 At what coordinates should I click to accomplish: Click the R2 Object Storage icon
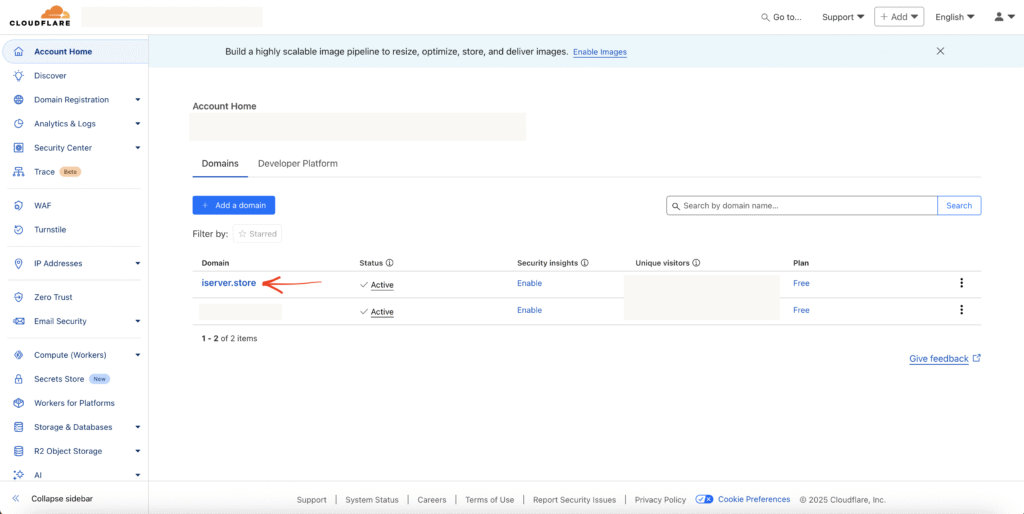pos(19,451)
